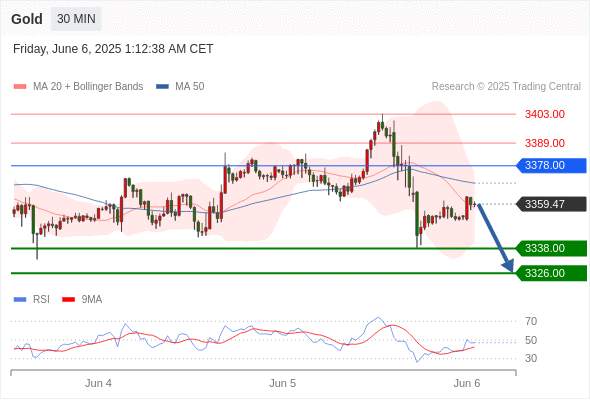The height and width of the screenshot is (400, 590).
Task: Click the RSI axis value 50
Action: pyautogui.click(x=531, y=340)
